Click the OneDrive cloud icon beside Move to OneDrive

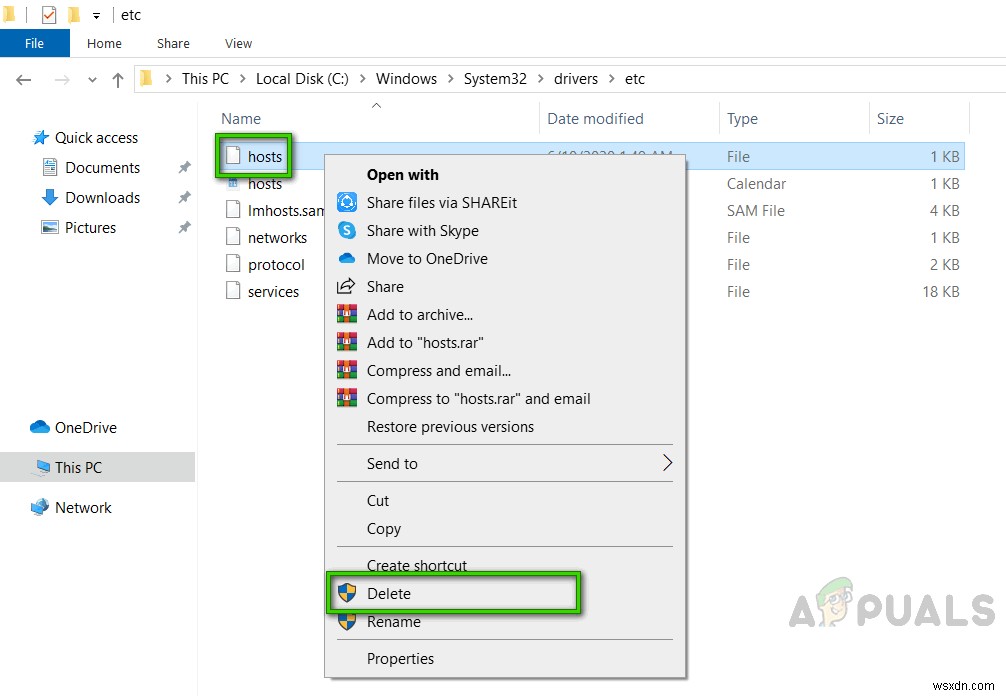[x=346, y=258]
